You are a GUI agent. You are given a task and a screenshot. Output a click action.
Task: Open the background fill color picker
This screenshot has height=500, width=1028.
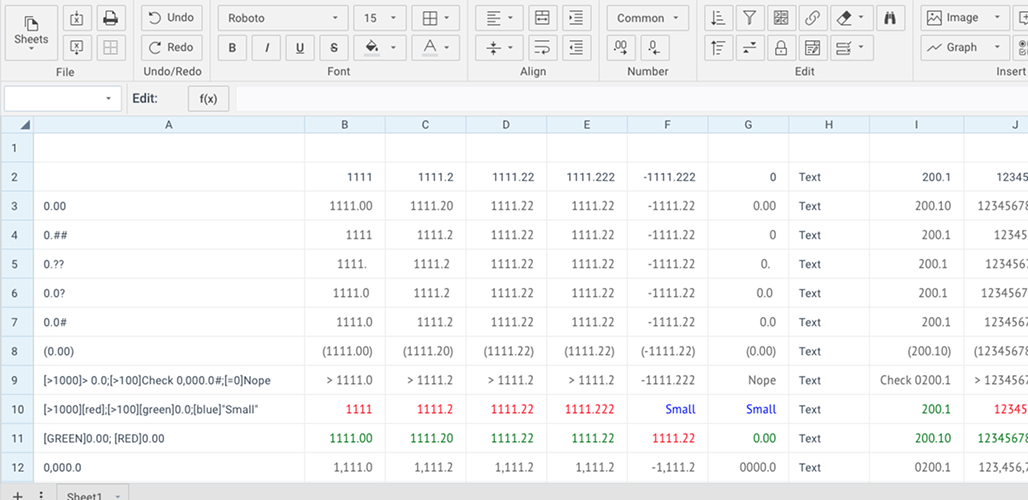point(380,47)
